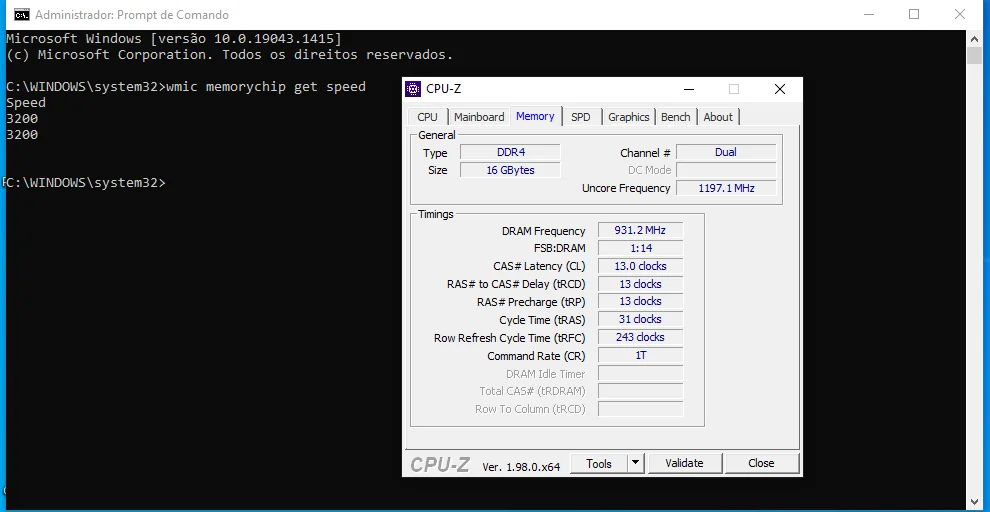Image resolution: width=990 pixels, height=512 pixels.
Task: Click the tRFC 243 clocks value
Action: 640,337
